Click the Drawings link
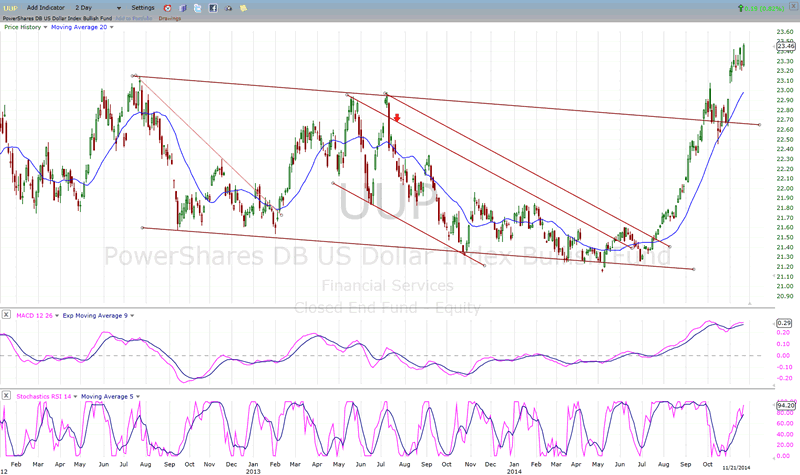 [x=170, y=18]
